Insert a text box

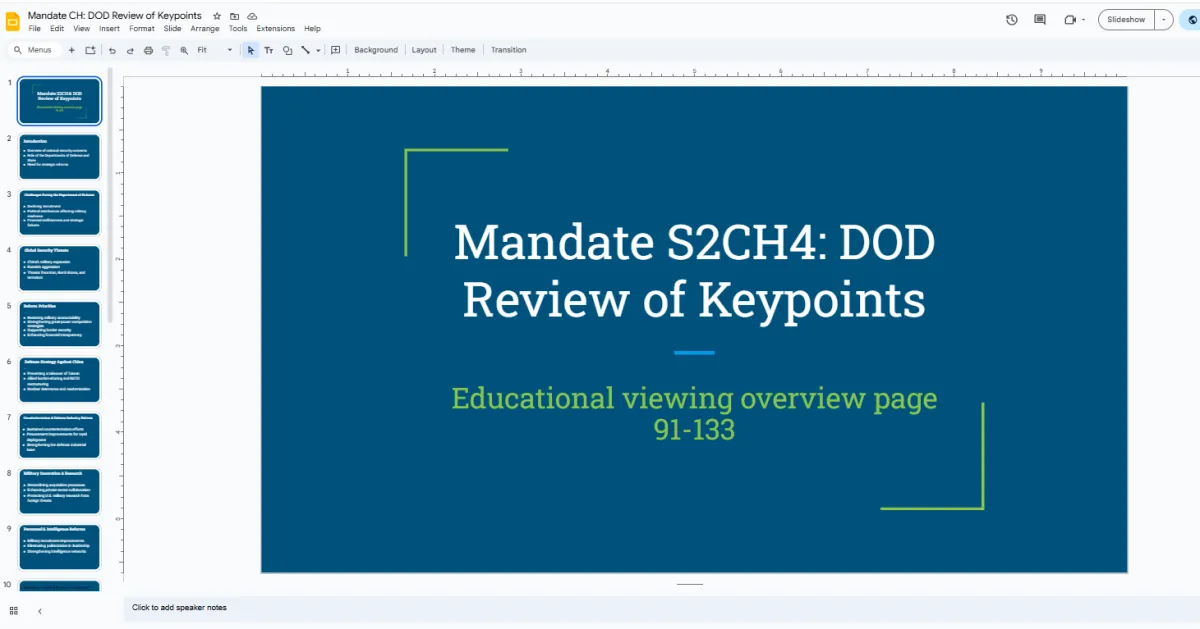pos(269,50)
